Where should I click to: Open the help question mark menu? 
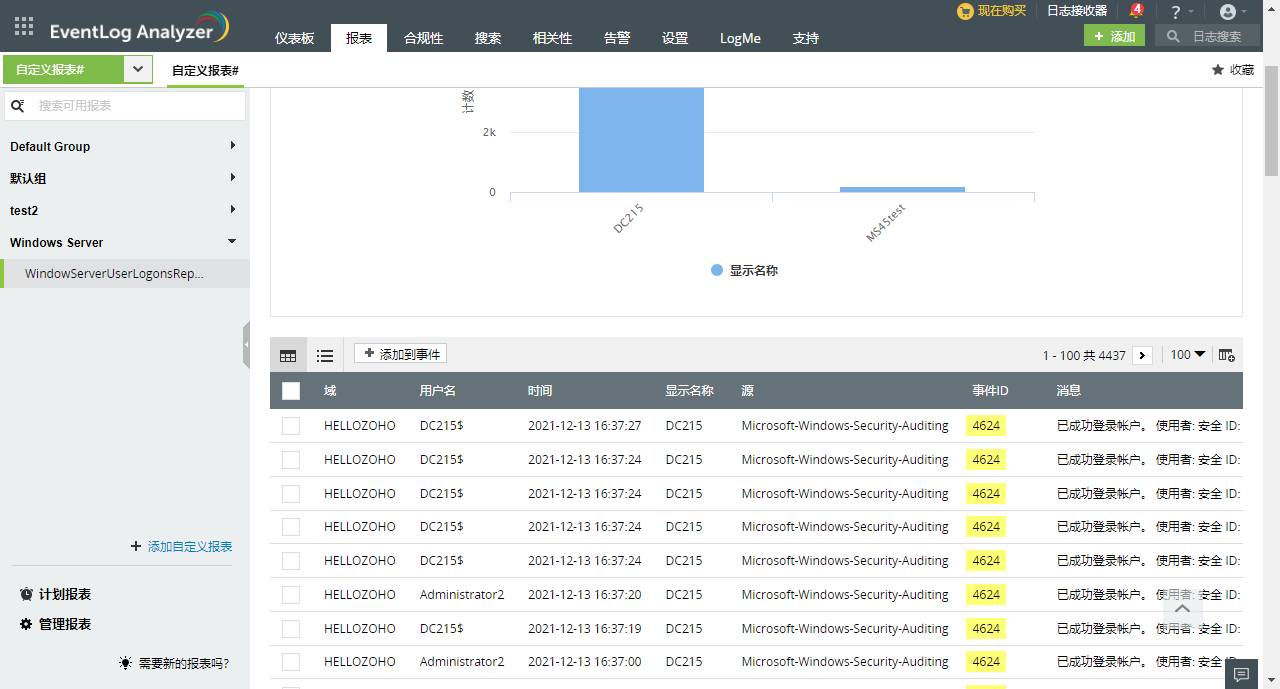pos(1176,12)
